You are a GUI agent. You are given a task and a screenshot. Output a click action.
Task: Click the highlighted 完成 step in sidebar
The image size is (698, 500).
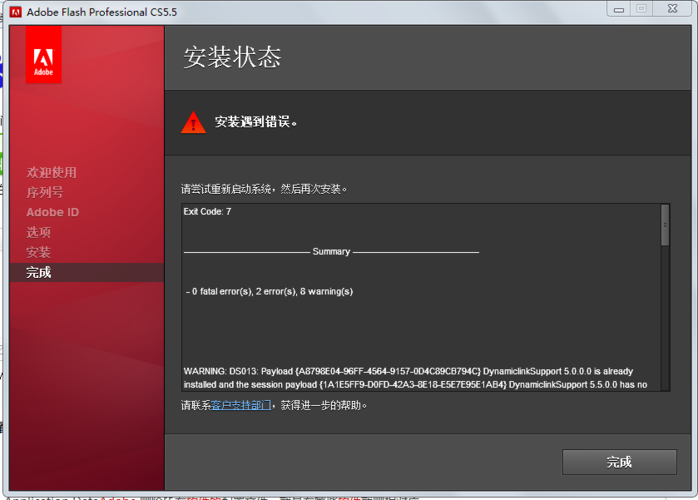[39, 272]
